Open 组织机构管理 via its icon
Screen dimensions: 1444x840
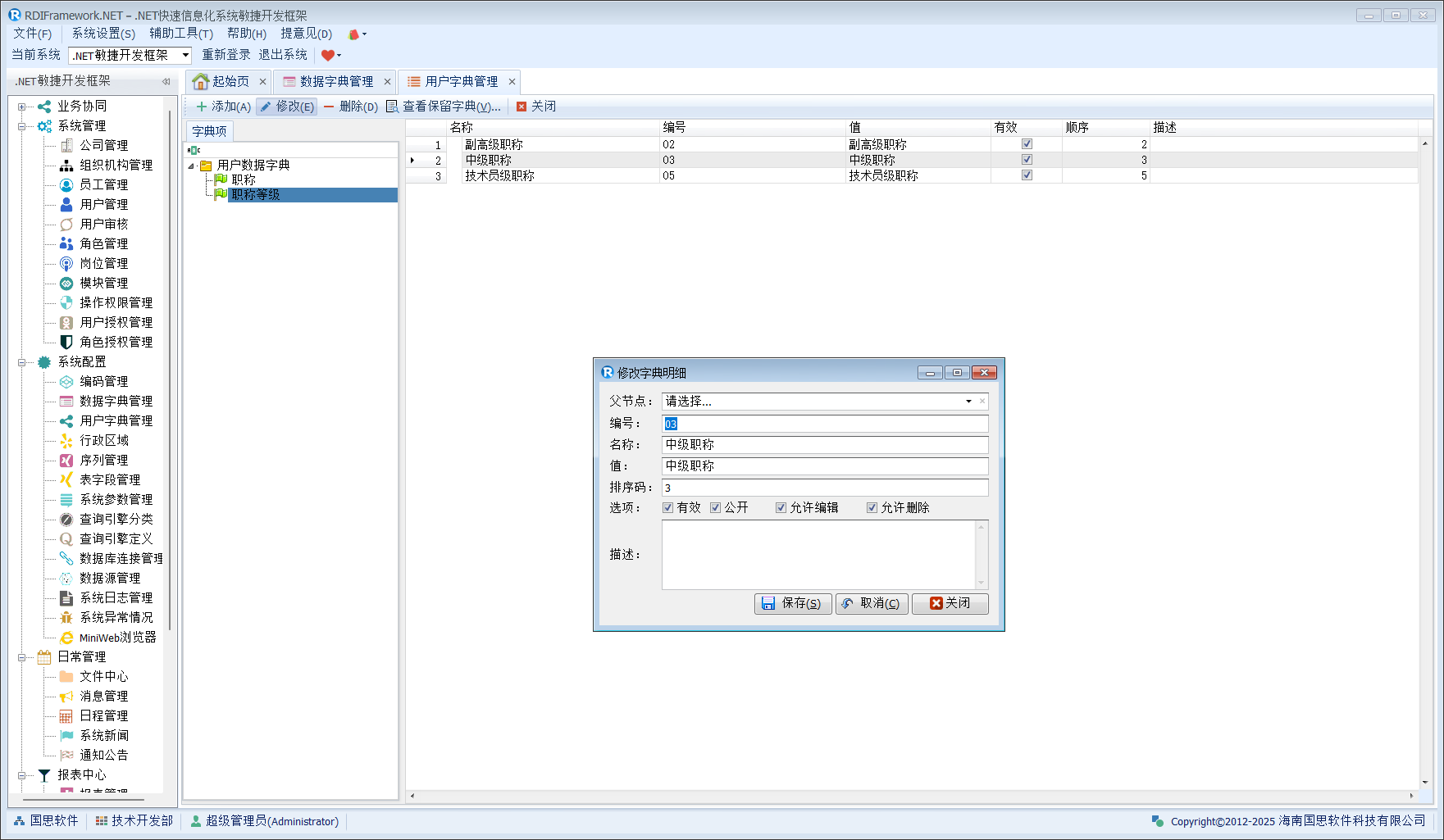[x=66, y=165]
